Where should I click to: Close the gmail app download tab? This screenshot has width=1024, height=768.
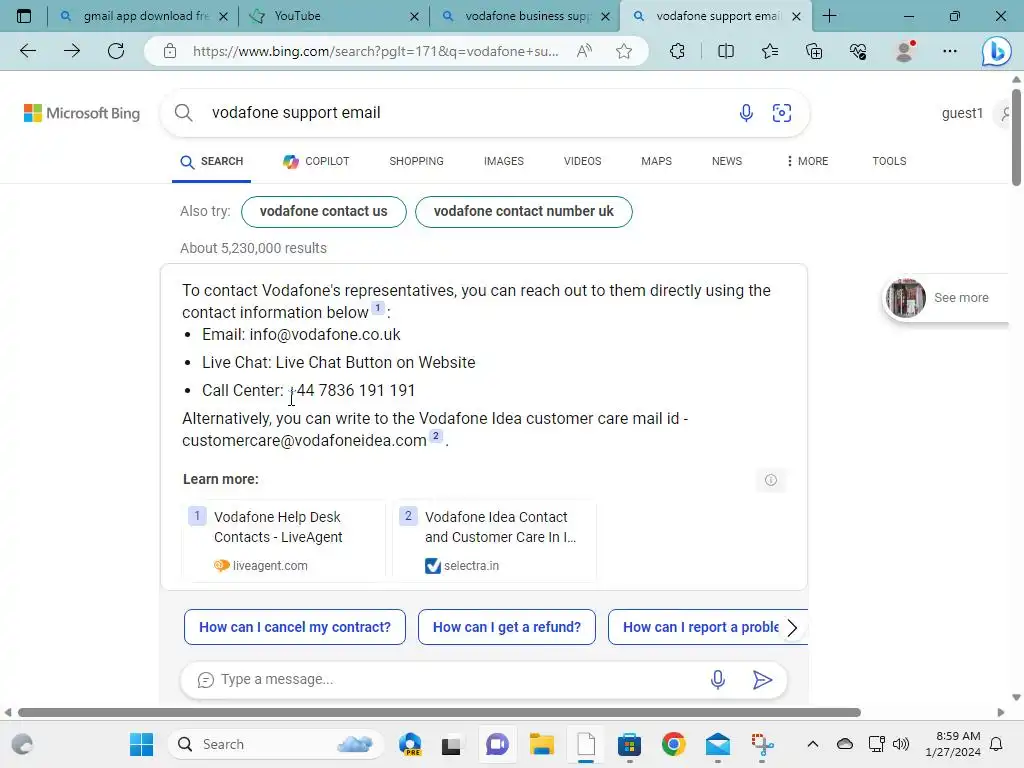(x=223, y=16)
